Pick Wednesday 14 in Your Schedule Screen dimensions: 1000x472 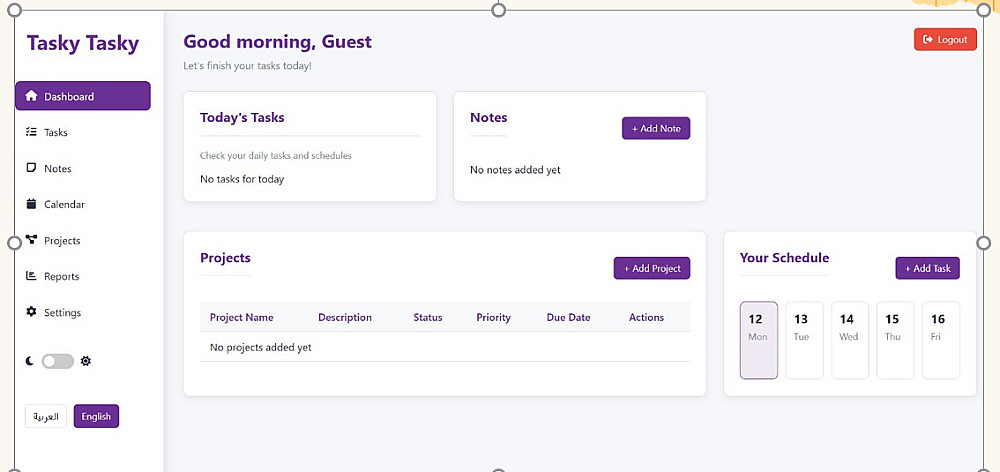(849, 340)
